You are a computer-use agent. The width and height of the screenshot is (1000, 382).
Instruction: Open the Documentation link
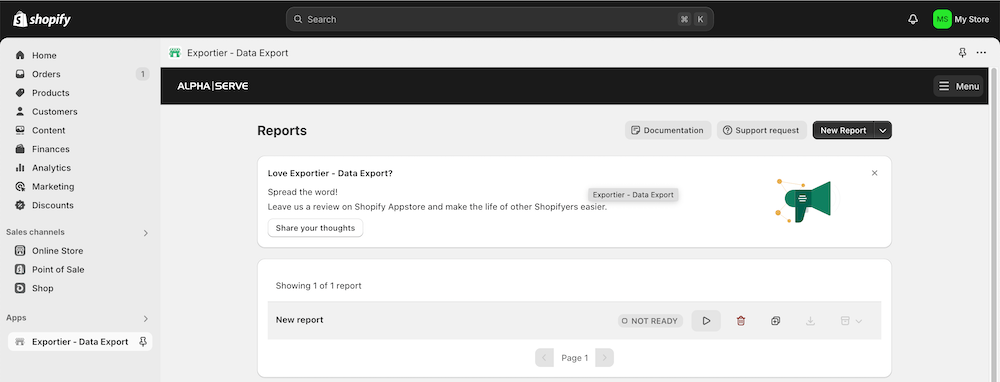click(x=668, y=130)
